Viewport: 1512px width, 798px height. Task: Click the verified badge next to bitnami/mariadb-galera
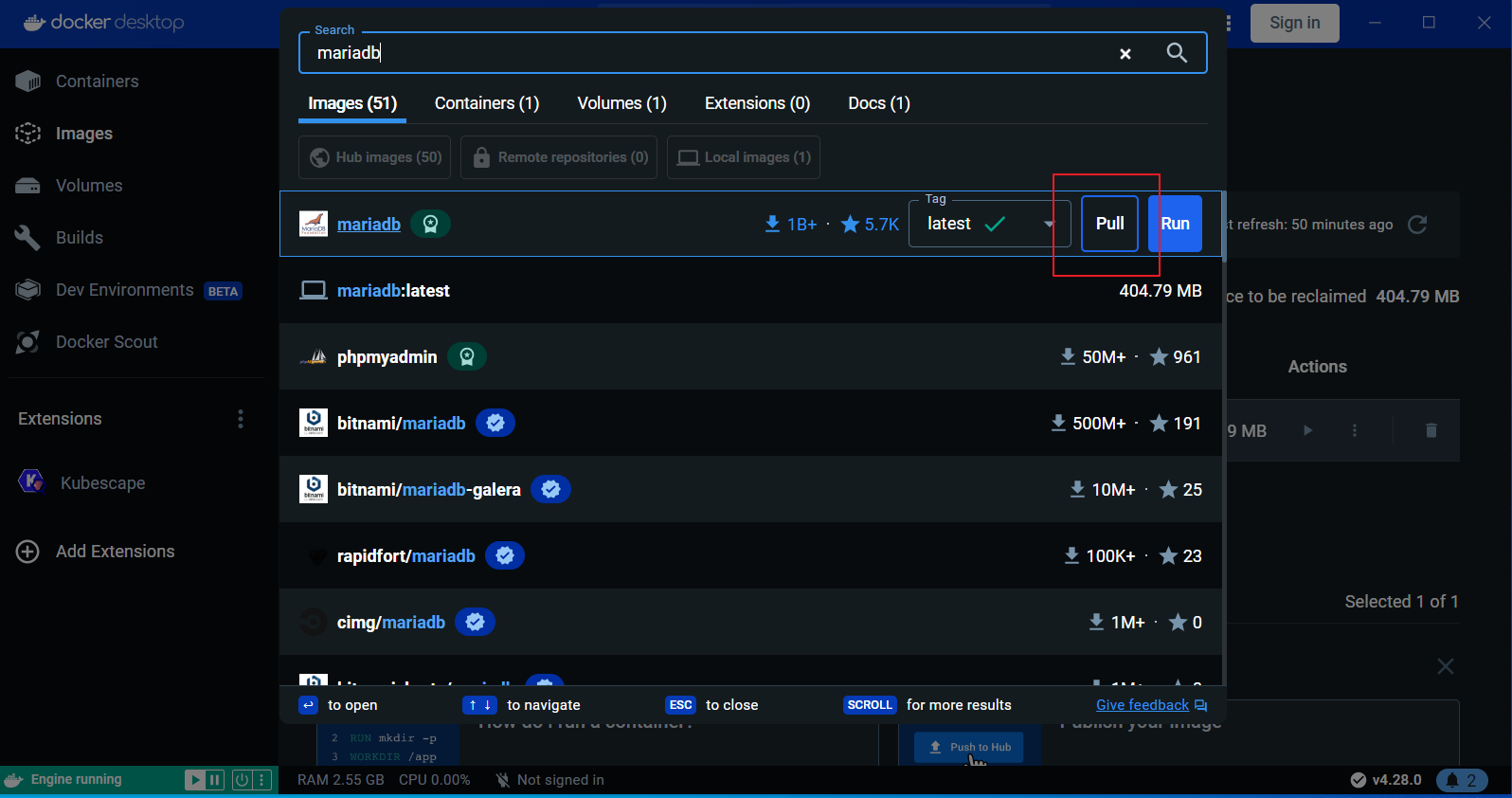point(550,490)
